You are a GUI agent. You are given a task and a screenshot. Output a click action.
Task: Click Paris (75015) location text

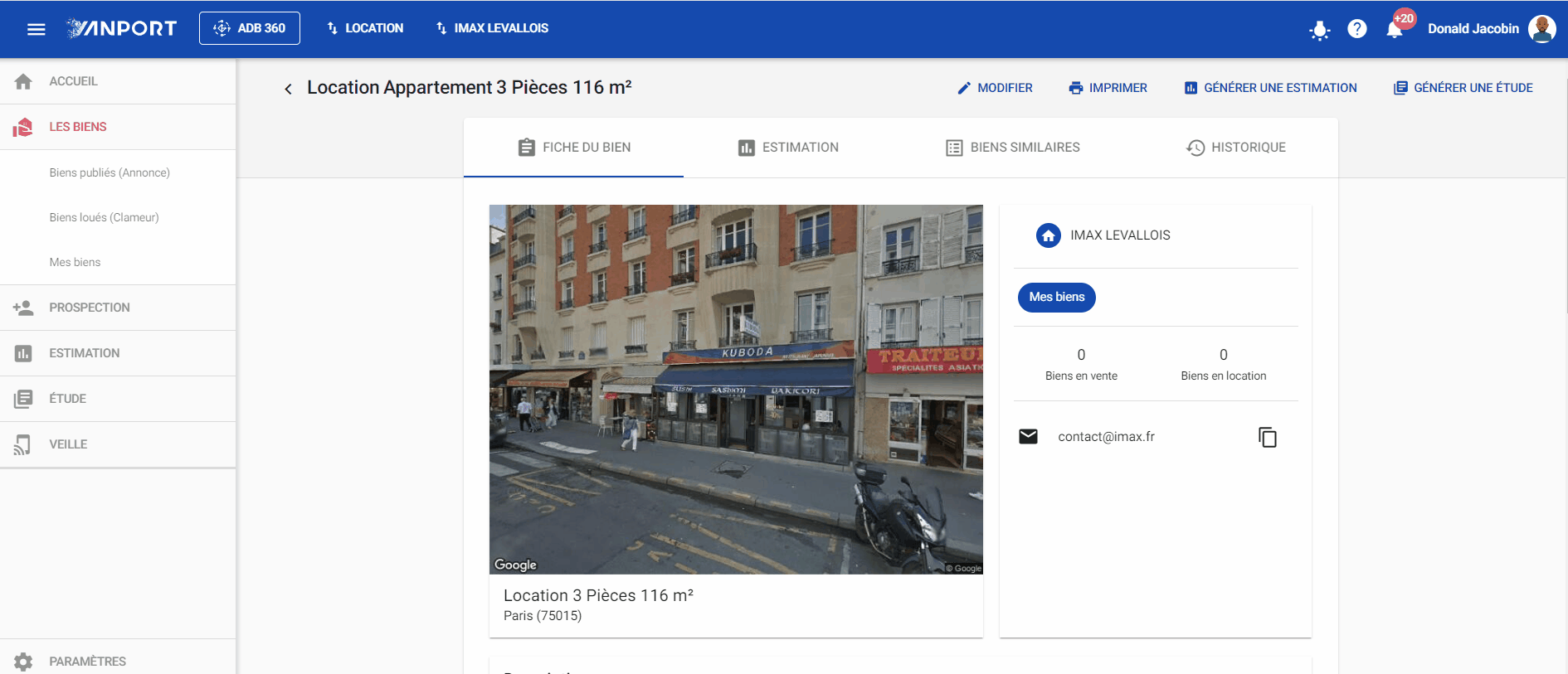(x=543, y=616)
